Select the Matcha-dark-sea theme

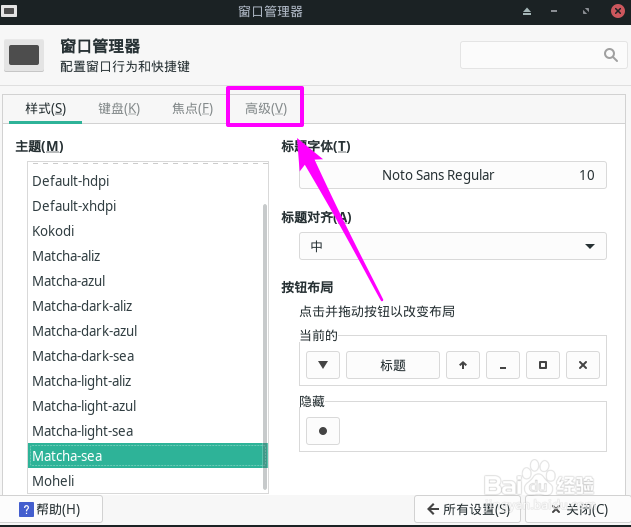coord(147,356)
